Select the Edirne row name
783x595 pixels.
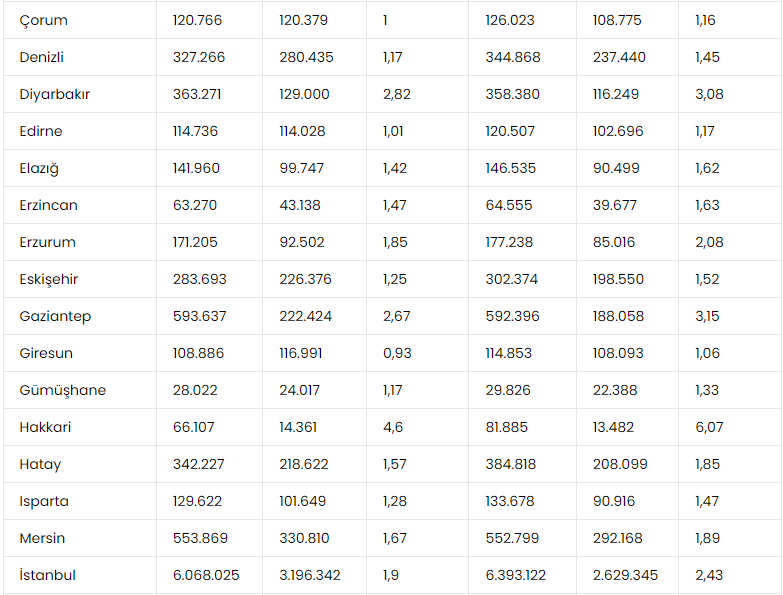pos(41,131)
